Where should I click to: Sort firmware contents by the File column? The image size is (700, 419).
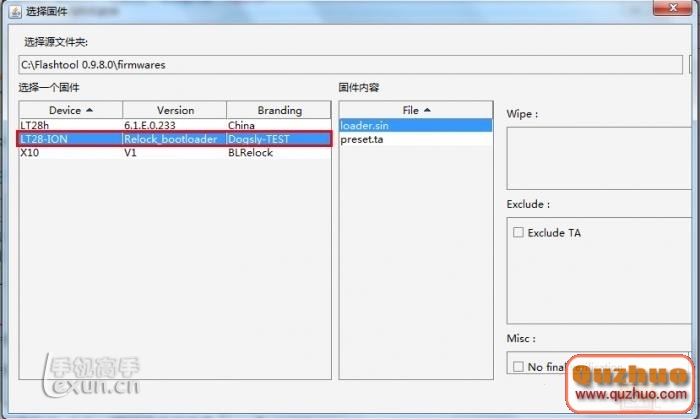coord(416,110)
